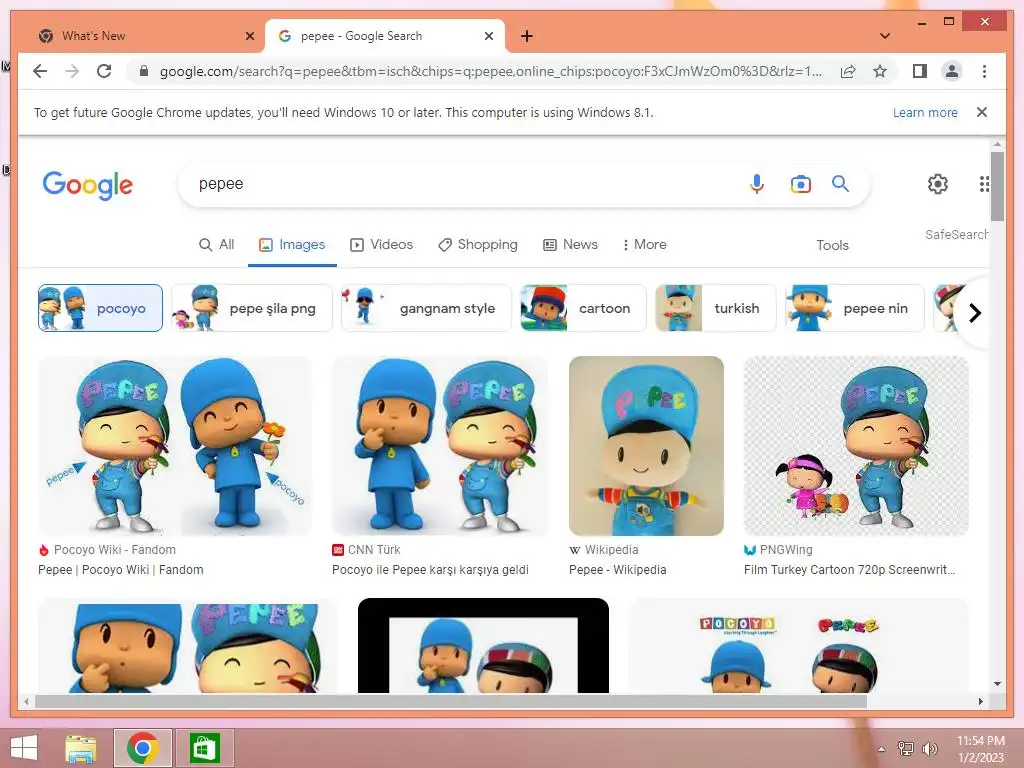View site information via padlock icon
Viewport: 1024px width, 768px height.
click(144, 71)
